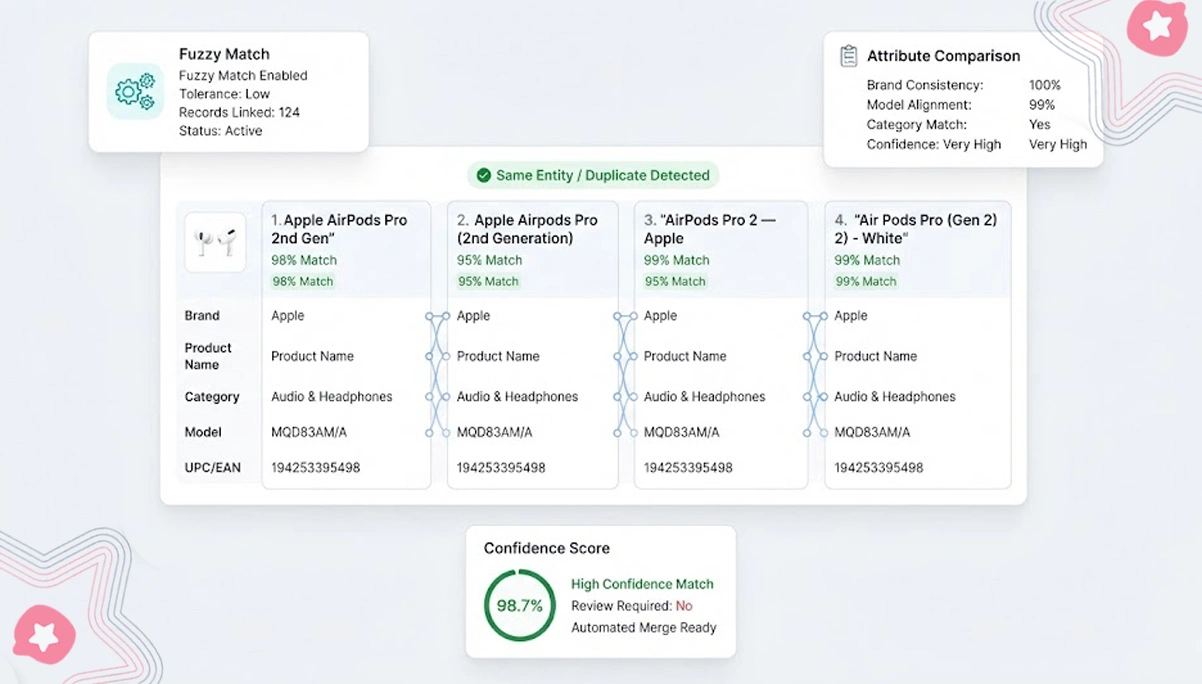Select the Tolerance: Low setting
Image resolution: width=1202 pixels, height=684 pixels.
tap(224, 94)
